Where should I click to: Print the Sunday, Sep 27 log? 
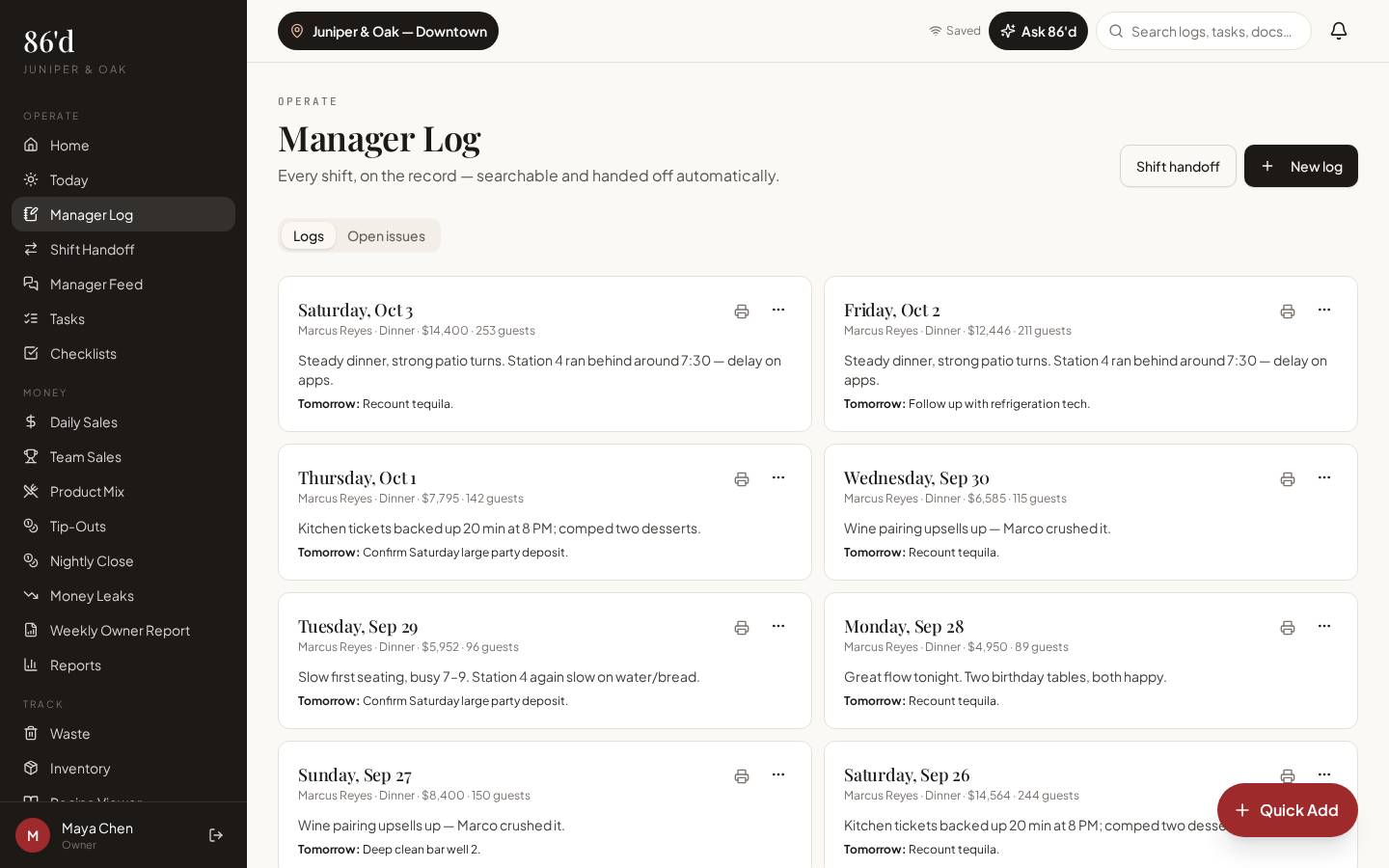[742, 776]
